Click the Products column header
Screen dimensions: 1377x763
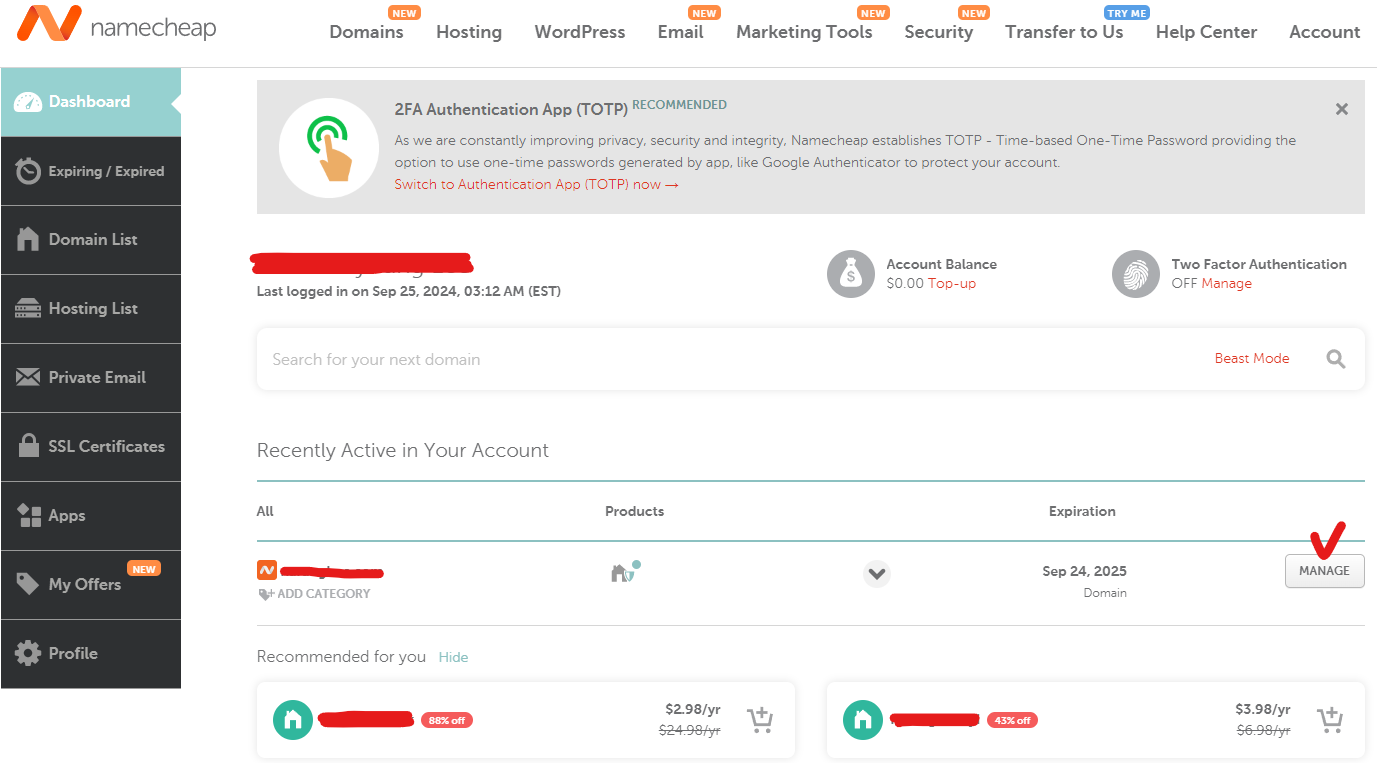pyautogui.click(x=634, y=511)
